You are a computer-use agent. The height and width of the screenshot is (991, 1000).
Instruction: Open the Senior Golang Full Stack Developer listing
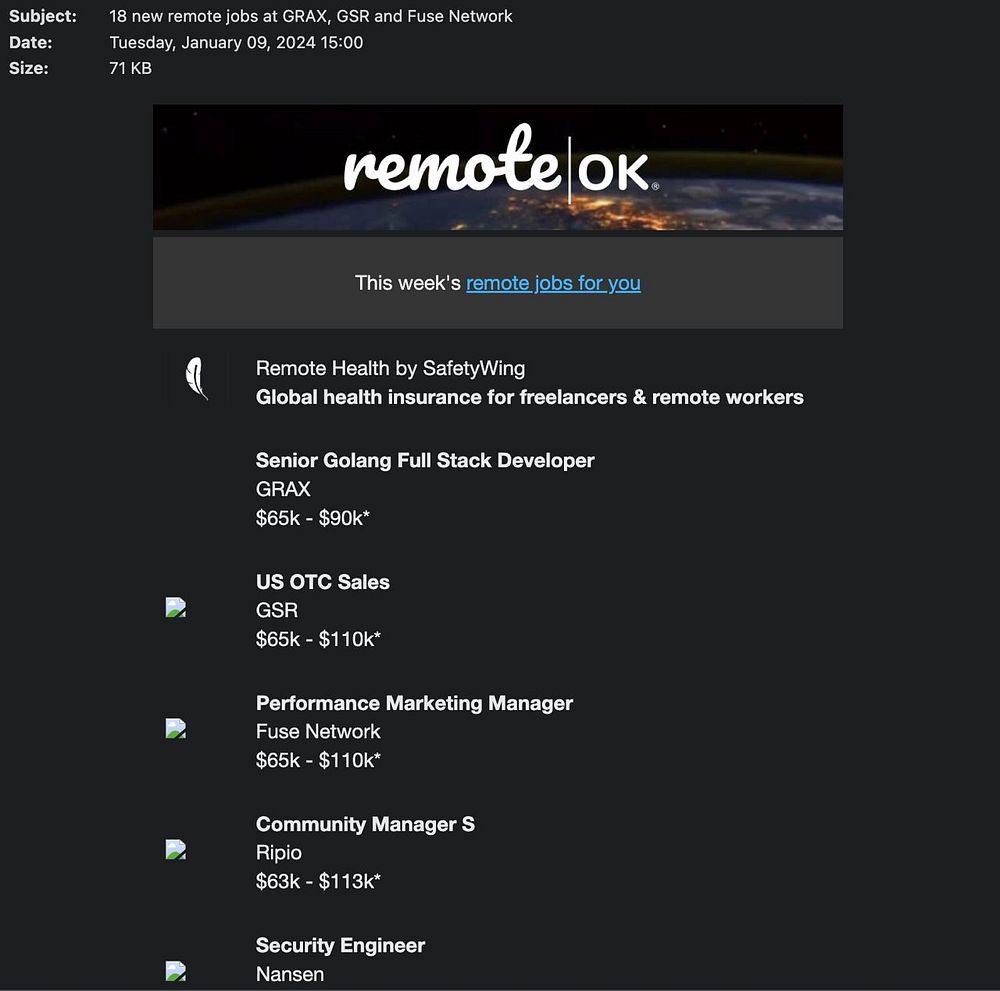coord(425,461)
